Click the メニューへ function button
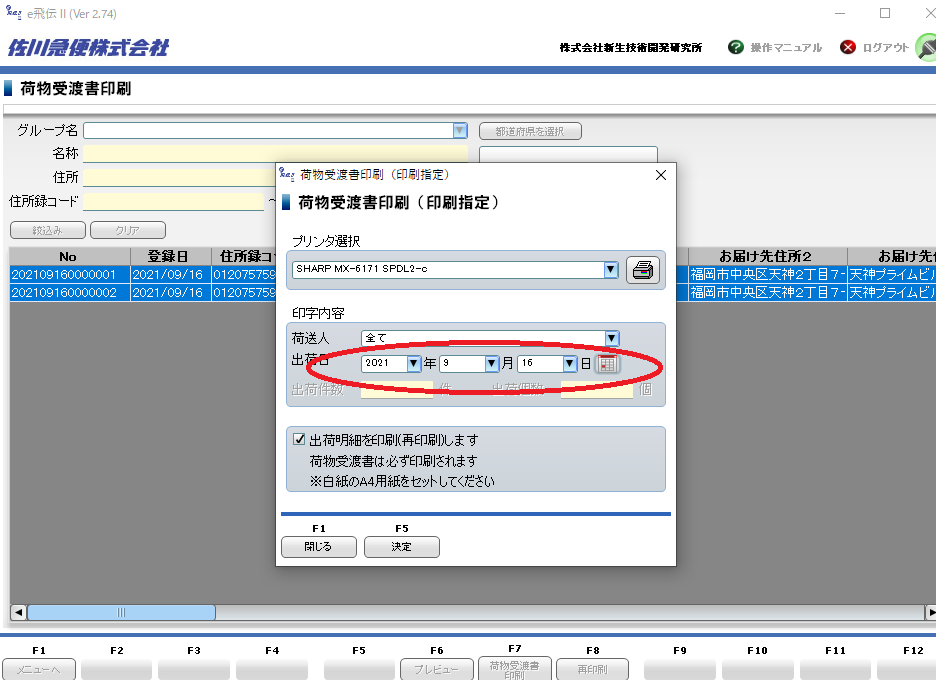 point(38,670)
